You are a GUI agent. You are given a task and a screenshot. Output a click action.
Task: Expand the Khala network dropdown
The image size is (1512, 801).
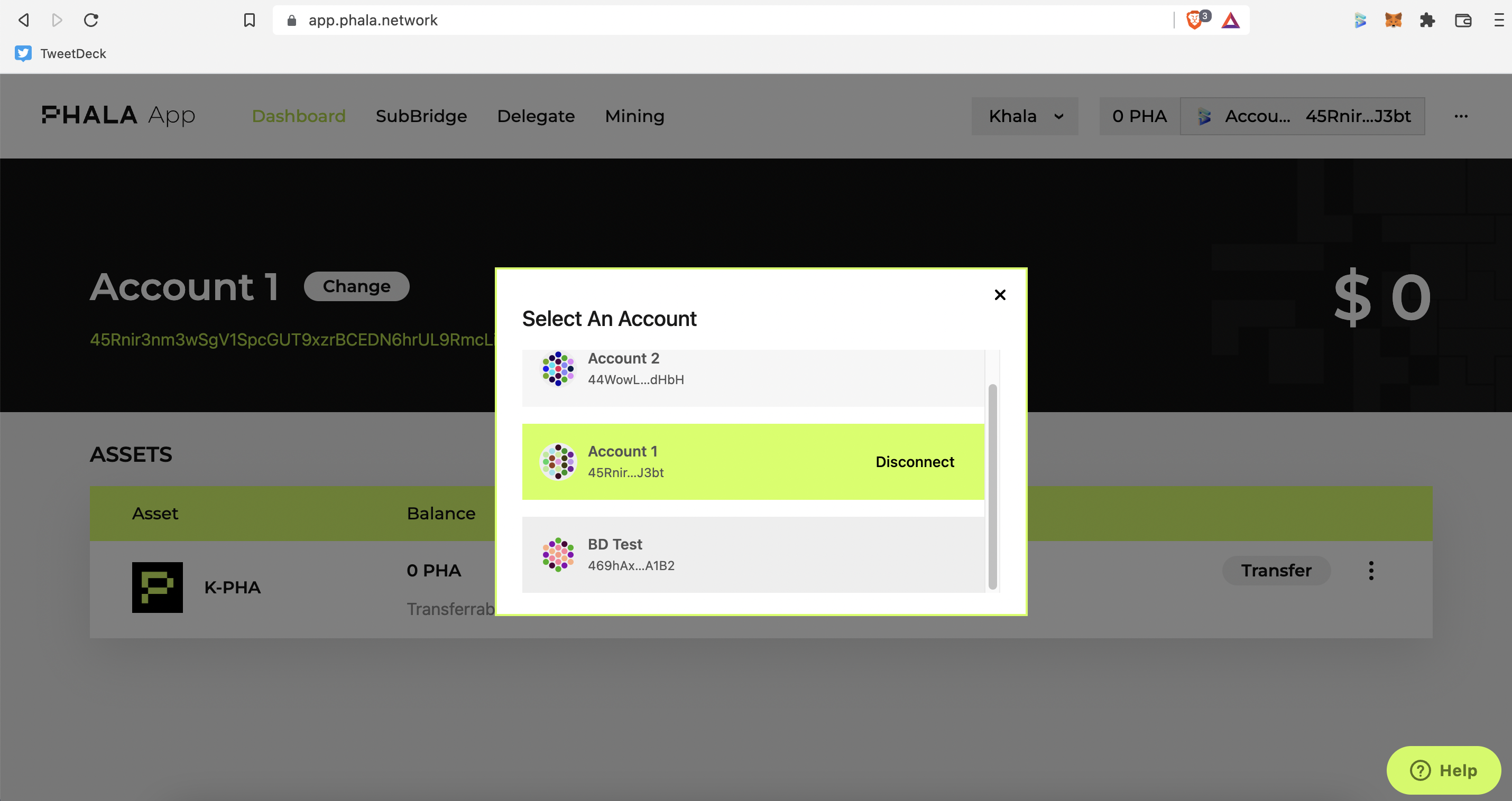(x=1024, y=116)
